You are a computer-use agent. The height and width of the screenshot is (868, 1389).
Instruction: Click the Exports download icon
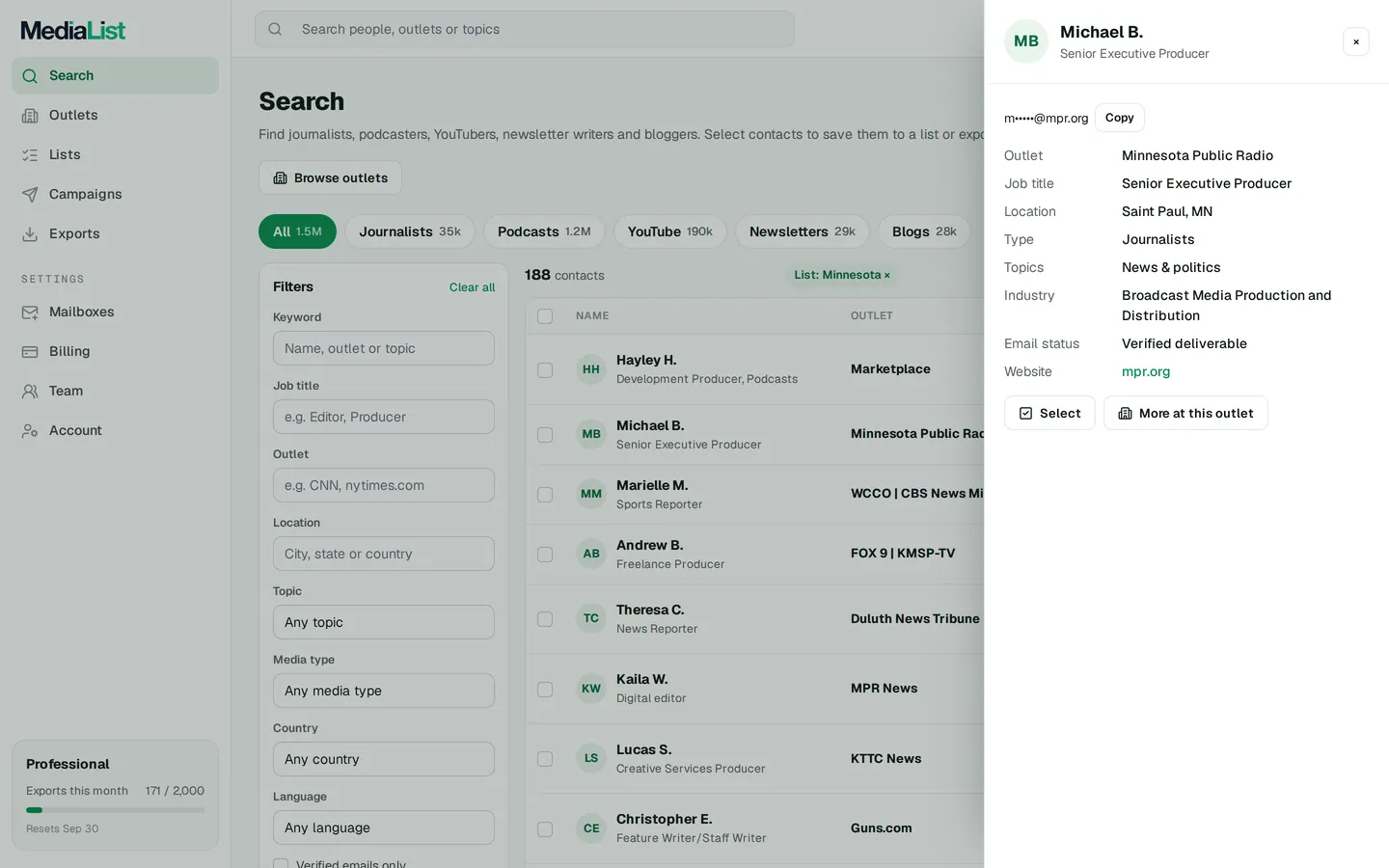[30, 234]
